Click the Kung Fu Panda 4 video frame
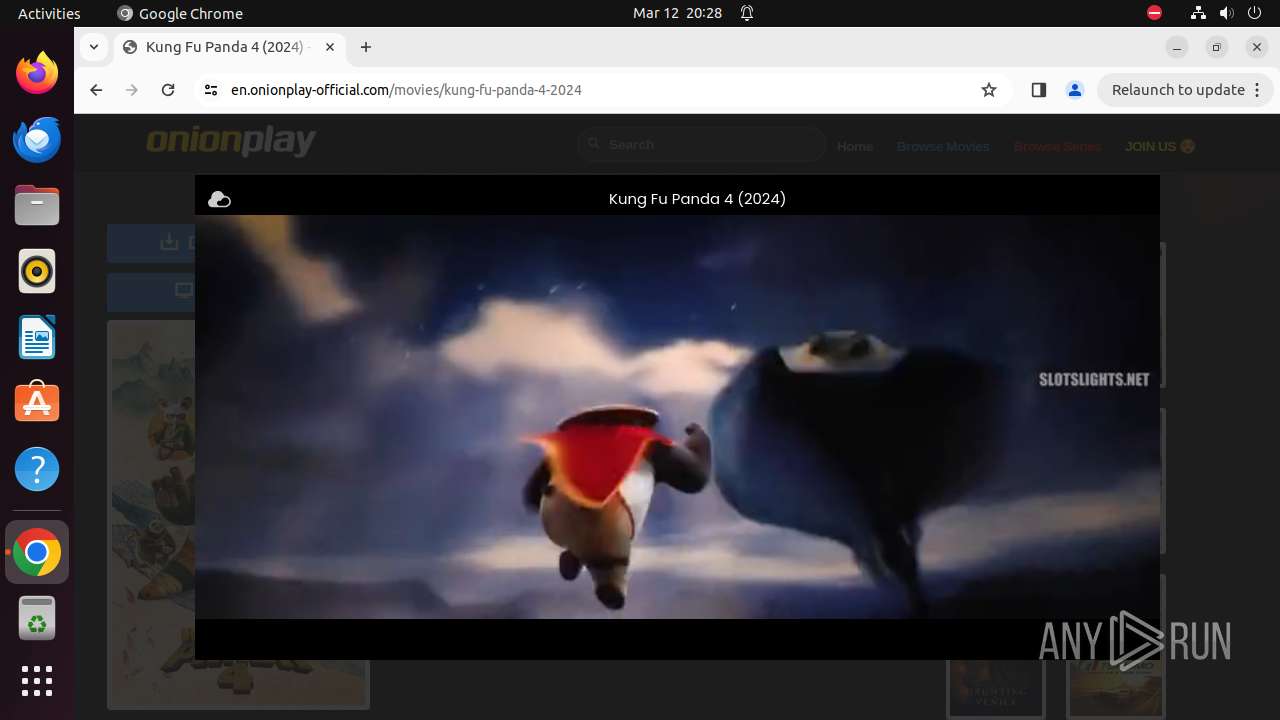Screen dimensions: 1280x720 (677, 417)
